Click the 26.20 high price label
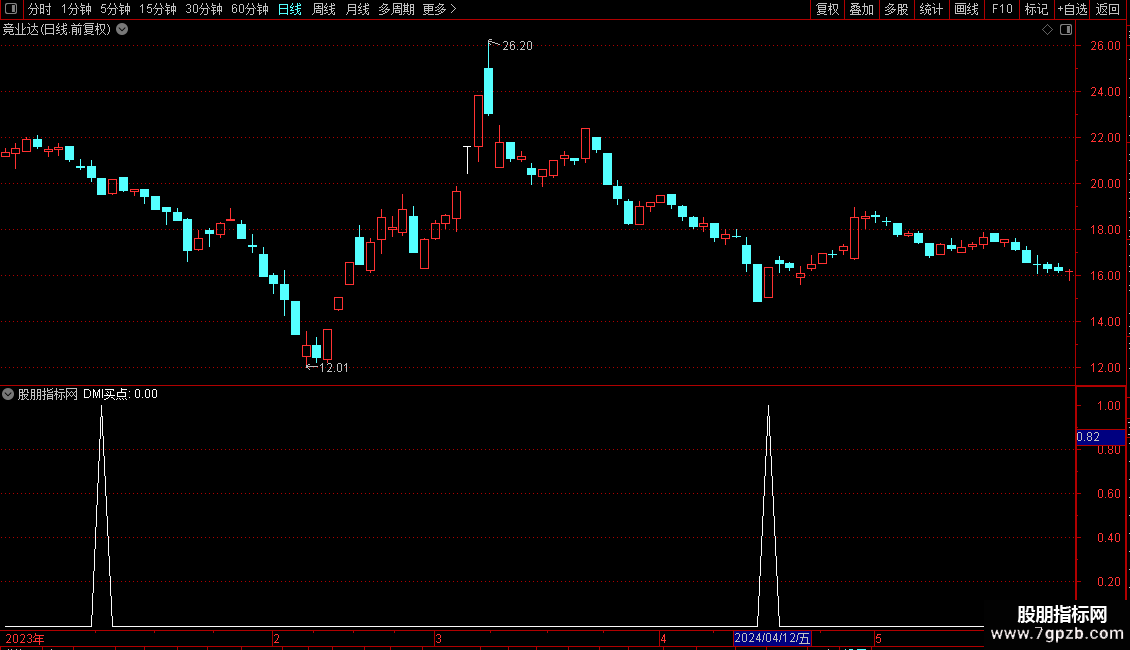1130x650 pixels. (517, 46)
